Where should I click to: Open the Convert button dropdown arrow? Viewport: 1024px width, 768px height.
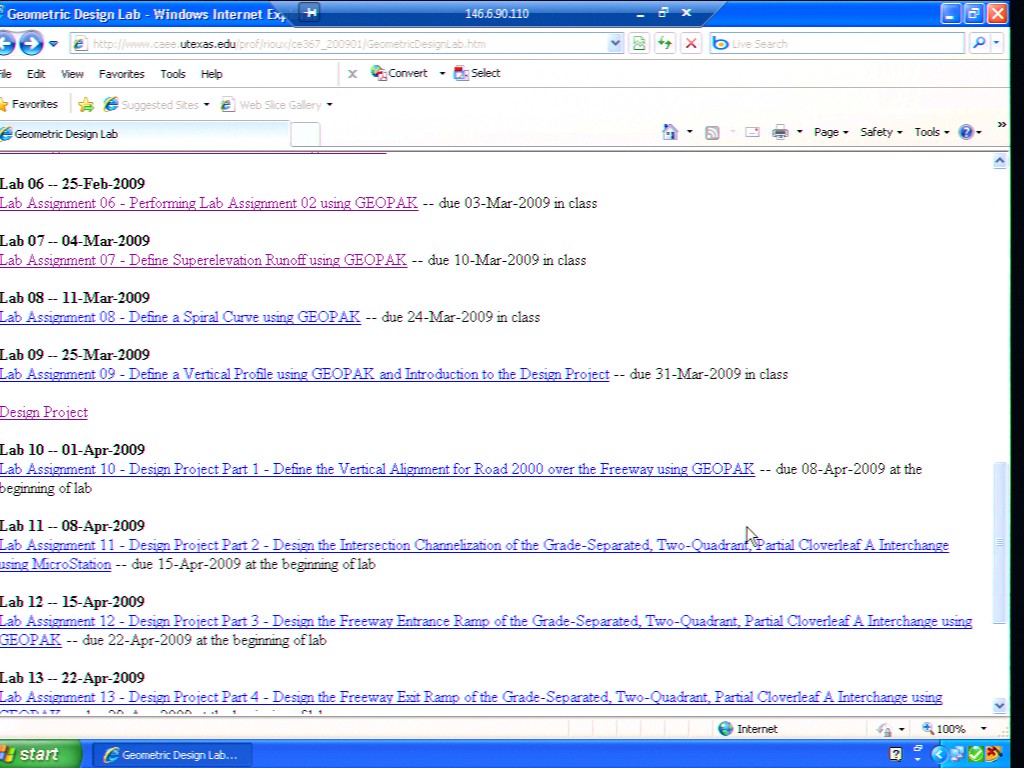(x=442, y=73)
